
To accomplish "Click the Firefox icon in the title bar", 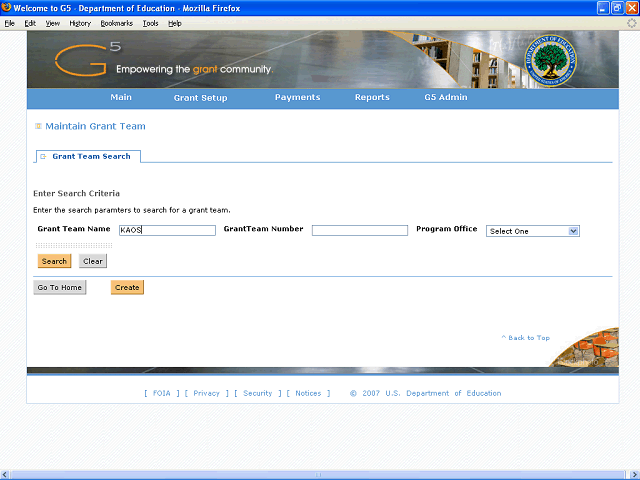I will pos(6,7).
